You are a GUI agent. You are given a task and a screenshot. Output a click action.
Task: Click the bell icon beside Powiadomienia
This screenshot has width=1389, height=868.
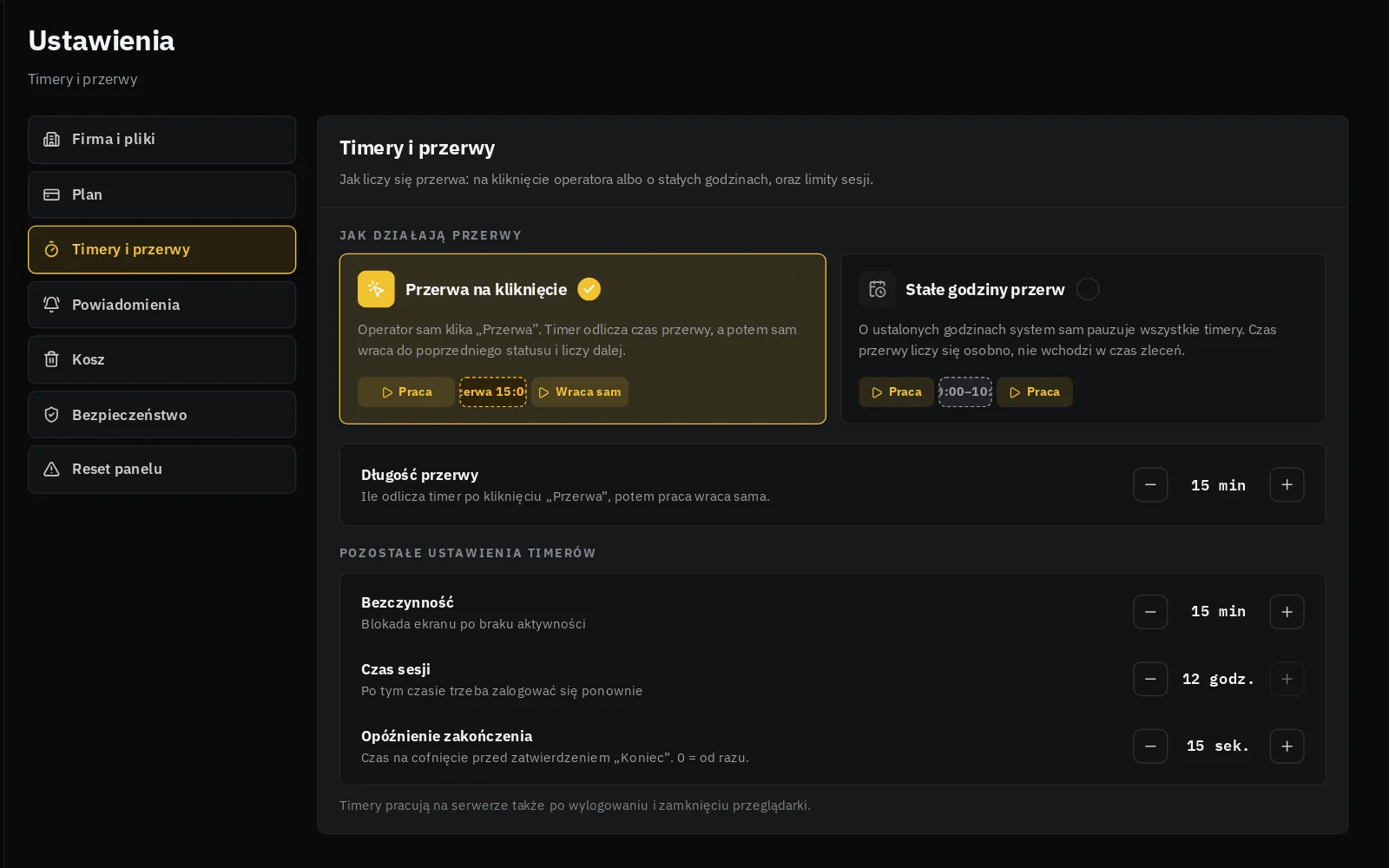coord(52,305)
